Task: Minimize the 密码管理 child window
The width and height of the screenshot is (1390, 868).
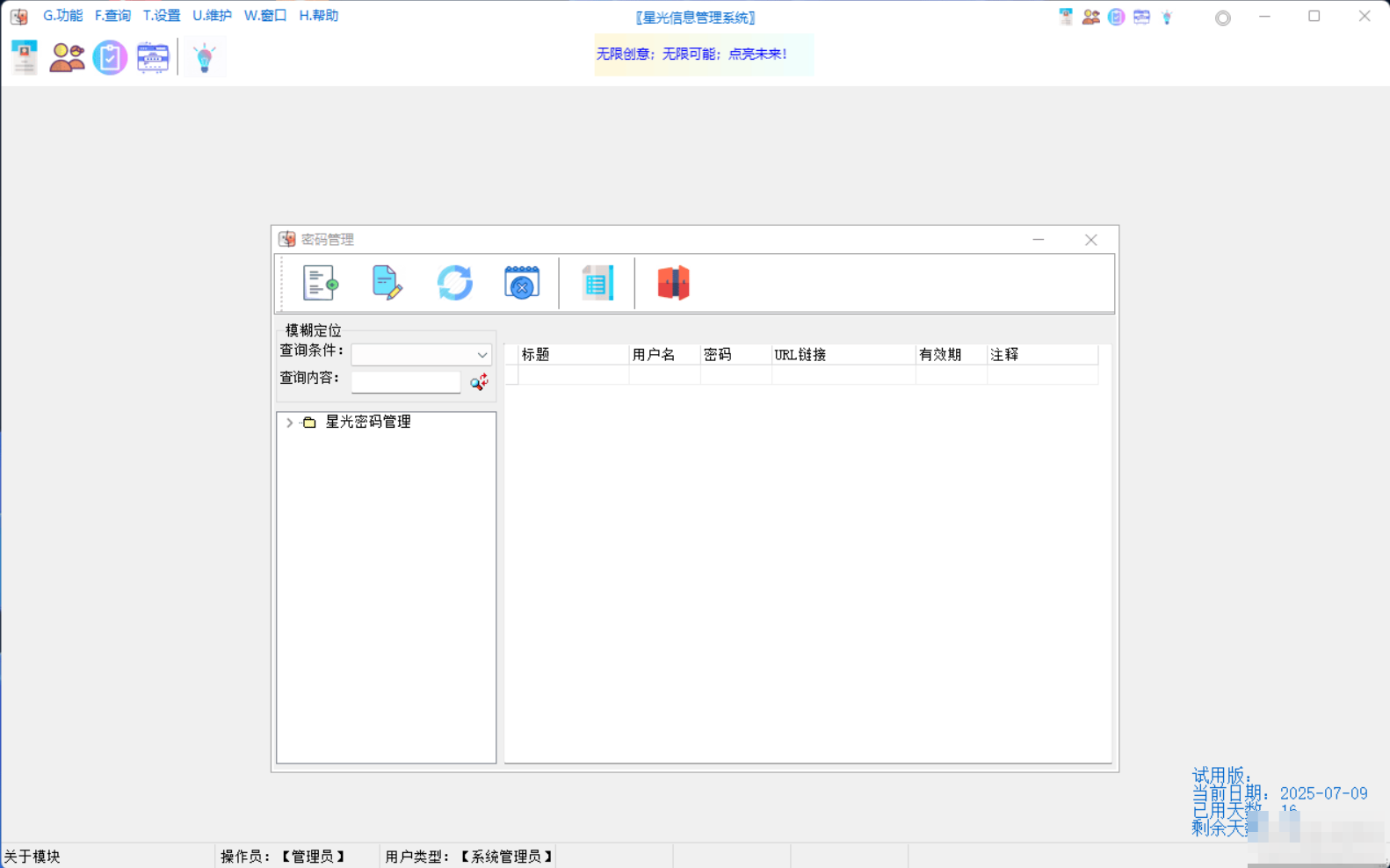Action: (x=1039, y=239)
